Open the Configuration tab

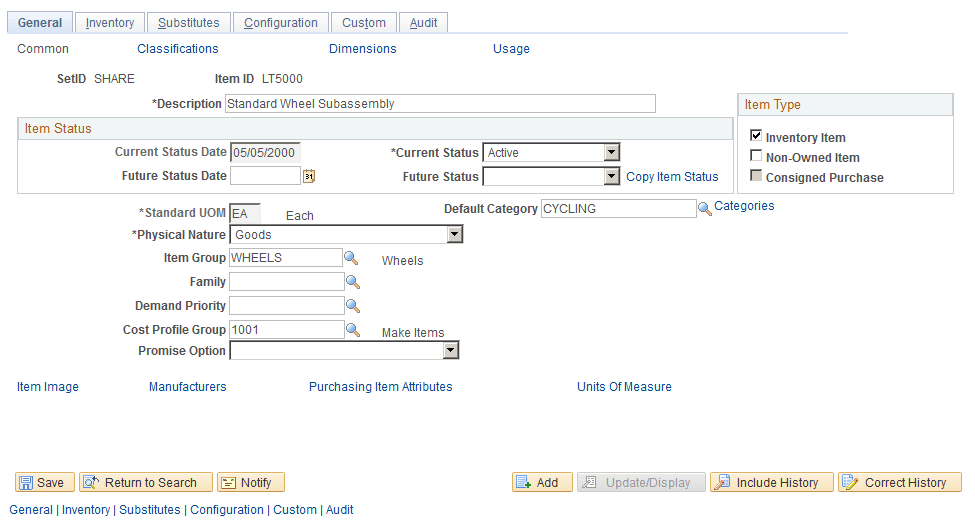pyautogui.click(x=280, y=22)
